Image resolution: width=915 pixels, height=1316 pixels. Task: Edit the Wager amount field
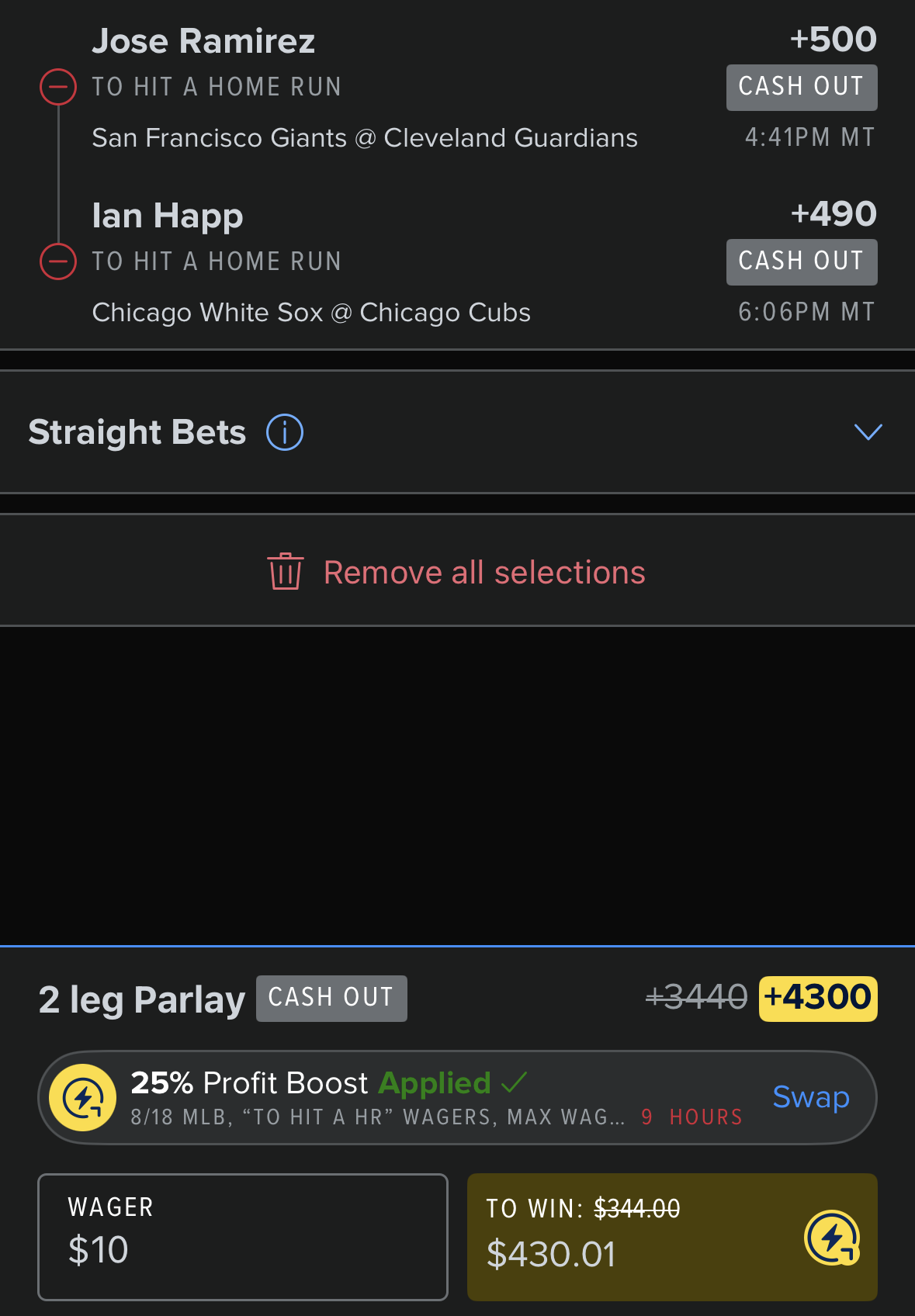coord(243,1237)
